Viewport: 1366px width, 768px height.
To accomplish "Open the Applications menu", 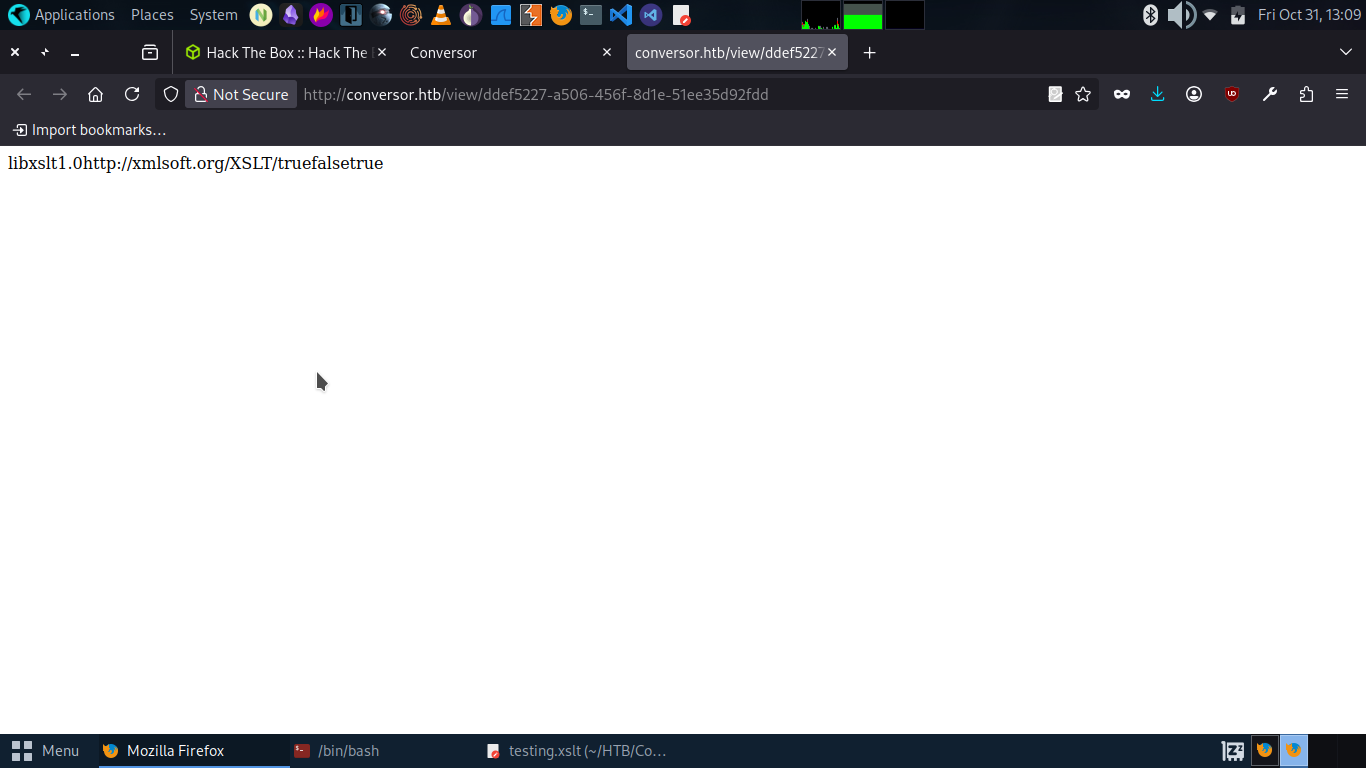I will (62, 15).
